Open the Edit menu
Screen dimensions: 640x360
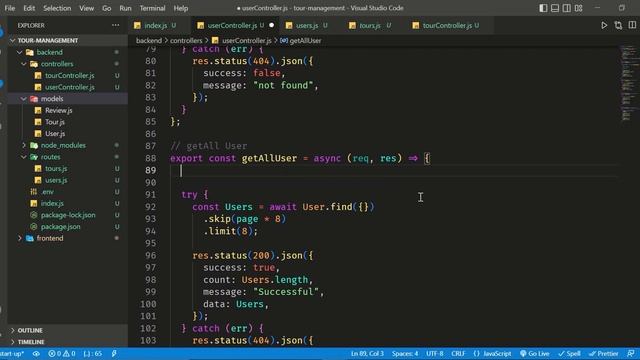[29, 8]
